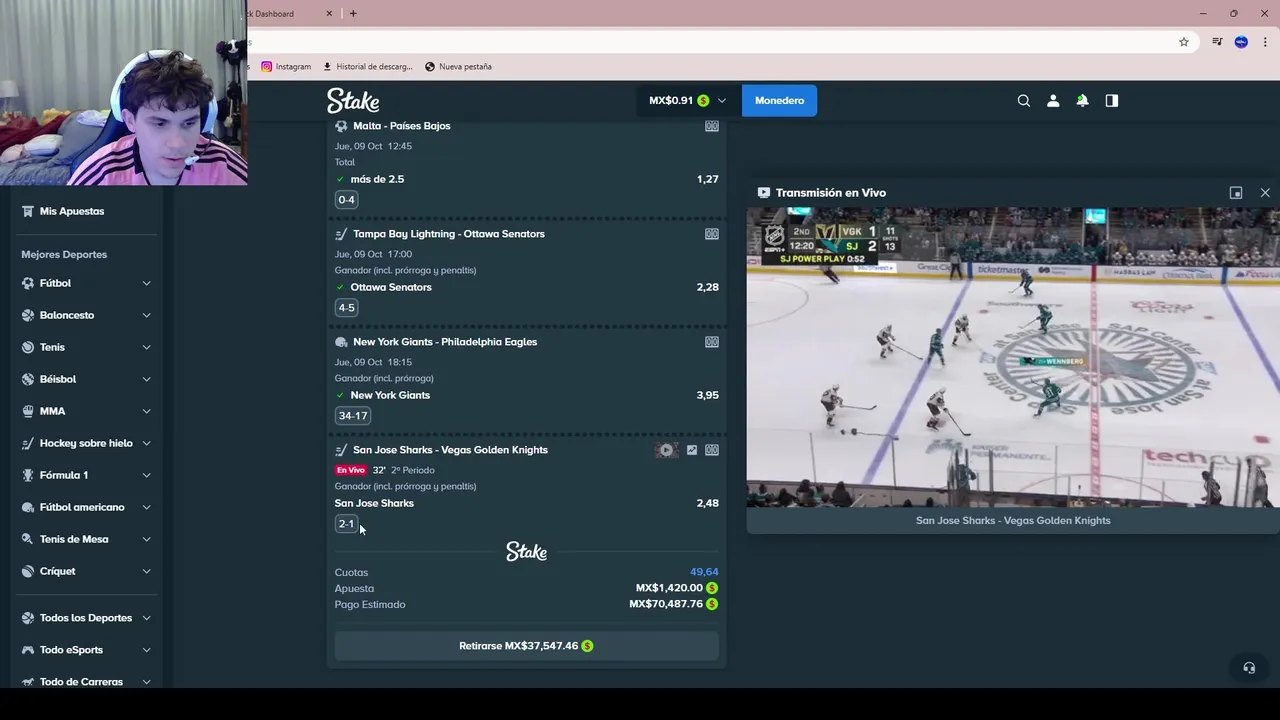Image resolution: width=1280 pixels, height=720 pixels.
Task: Click the live hockey stream video
Action: tap(1013, 357)
